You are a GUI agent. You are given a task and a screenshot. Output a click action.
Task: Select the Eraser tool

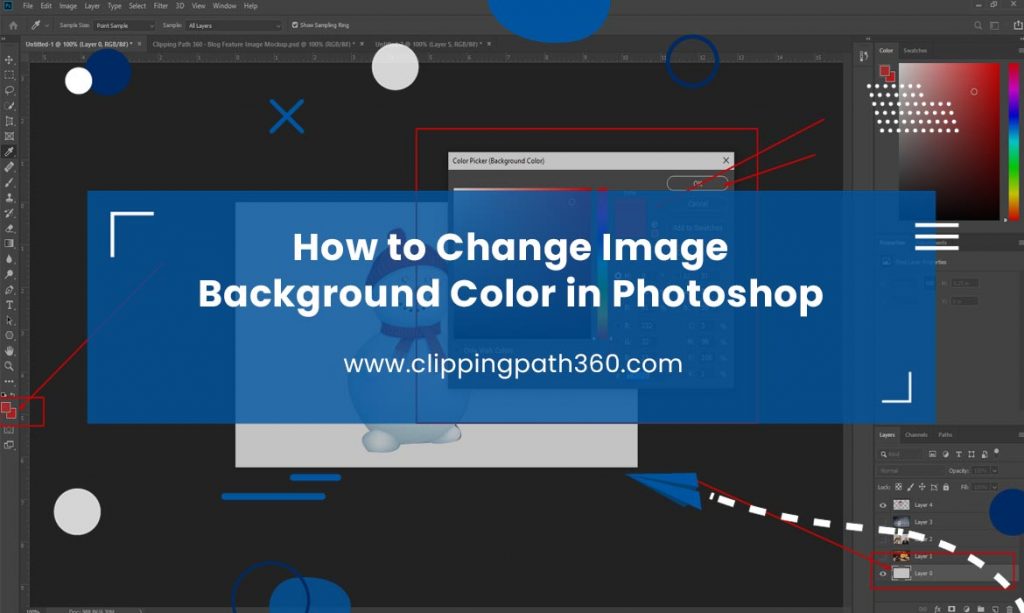[x=9, y=228]
